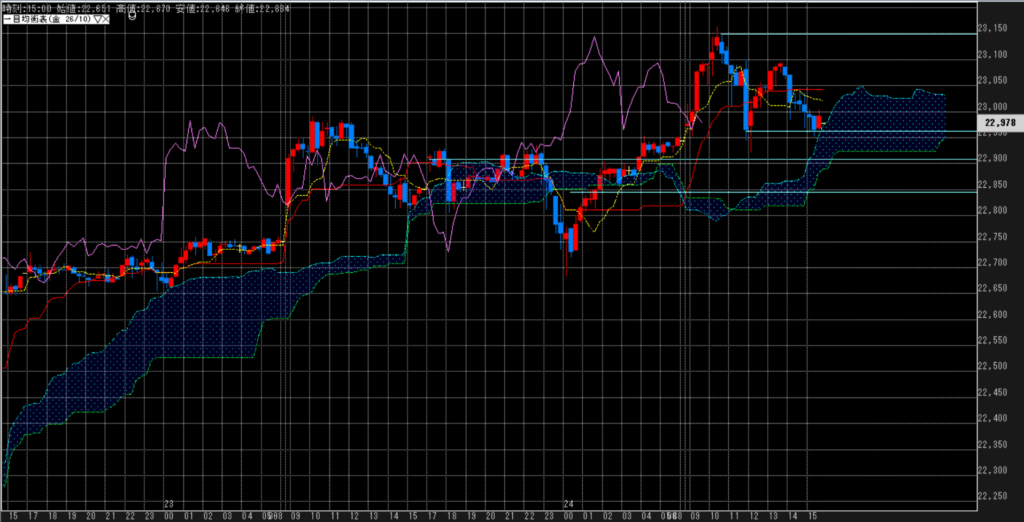
Task: Select date marker 23 on time axis
Action: pos(169,503)
